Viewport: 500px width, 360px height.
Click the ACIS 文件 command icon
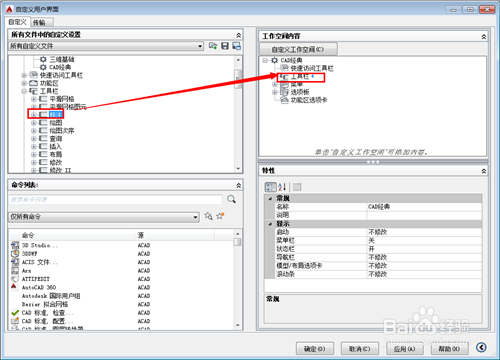[x=15, y=262]
